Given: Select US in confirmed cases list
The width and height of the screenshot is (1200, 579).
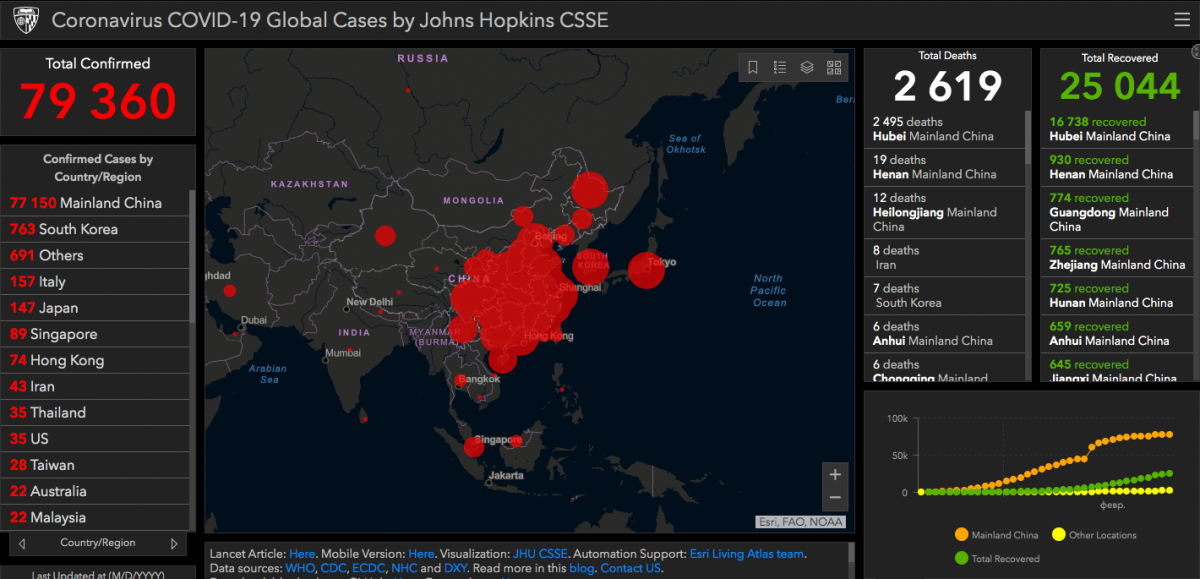Looking at the screenshot, I should point(95,438).
